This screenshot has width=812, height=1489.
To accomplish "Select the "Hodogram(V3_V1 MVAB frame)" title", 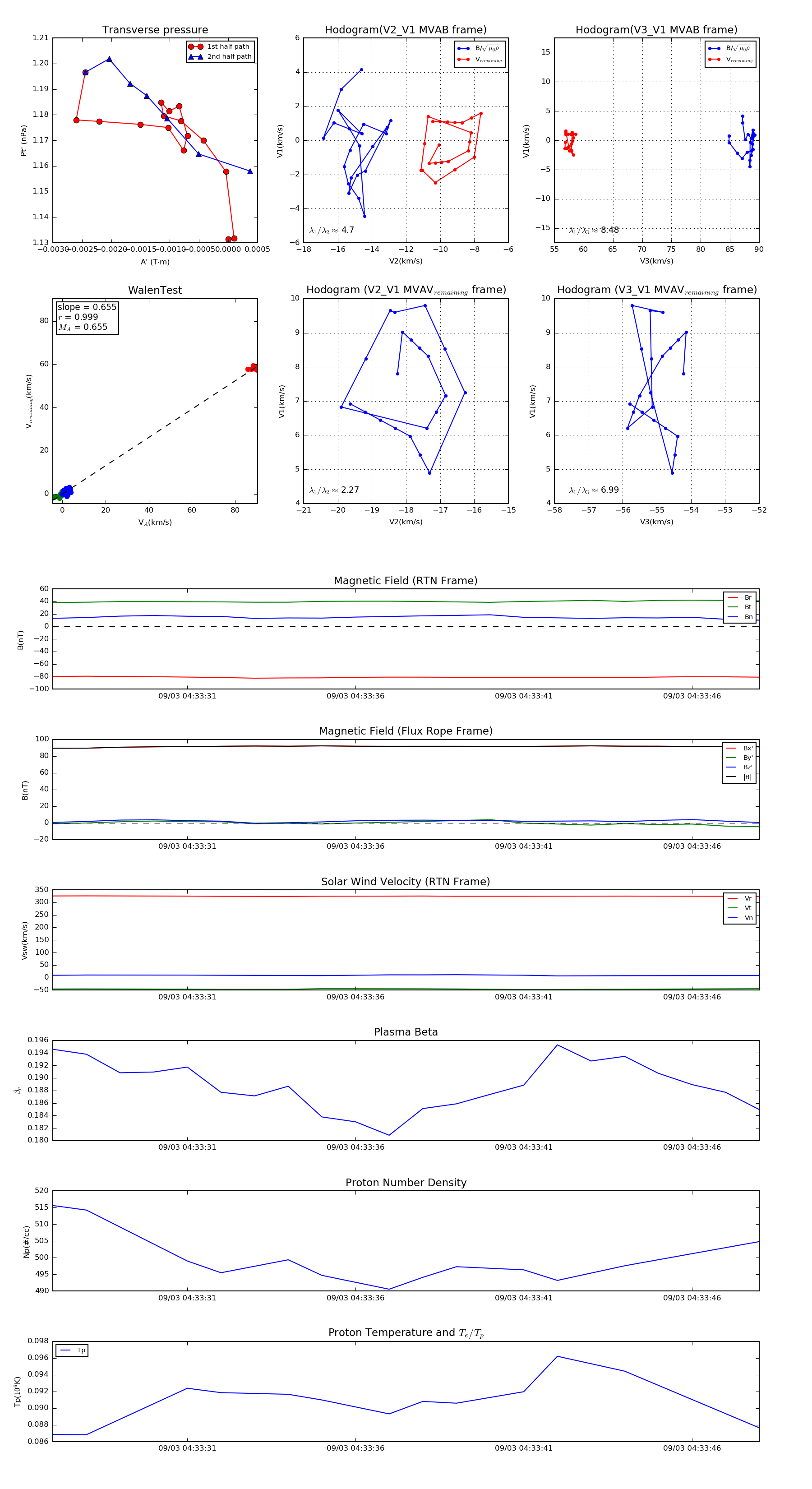I will click(x=656, y=30).
